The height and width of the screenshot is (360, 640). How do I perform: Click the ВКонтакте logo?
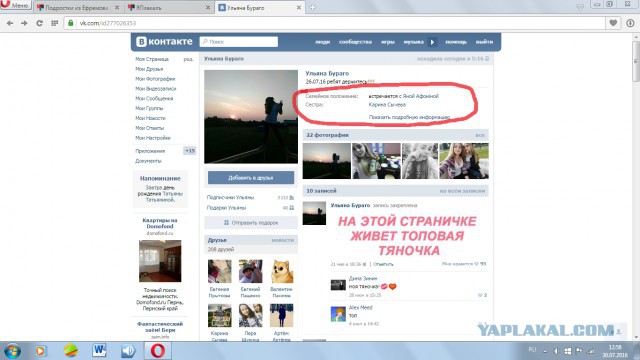(164, 42)
